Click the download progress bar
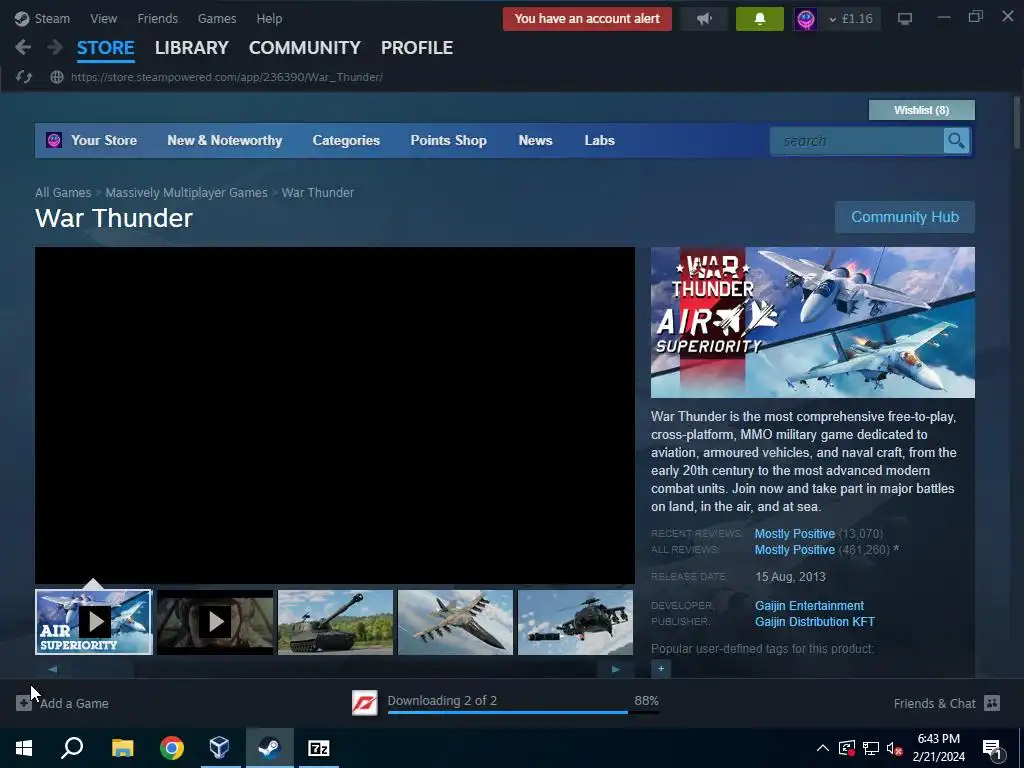This screenshot has width=1024, height=768. [523, 712]
